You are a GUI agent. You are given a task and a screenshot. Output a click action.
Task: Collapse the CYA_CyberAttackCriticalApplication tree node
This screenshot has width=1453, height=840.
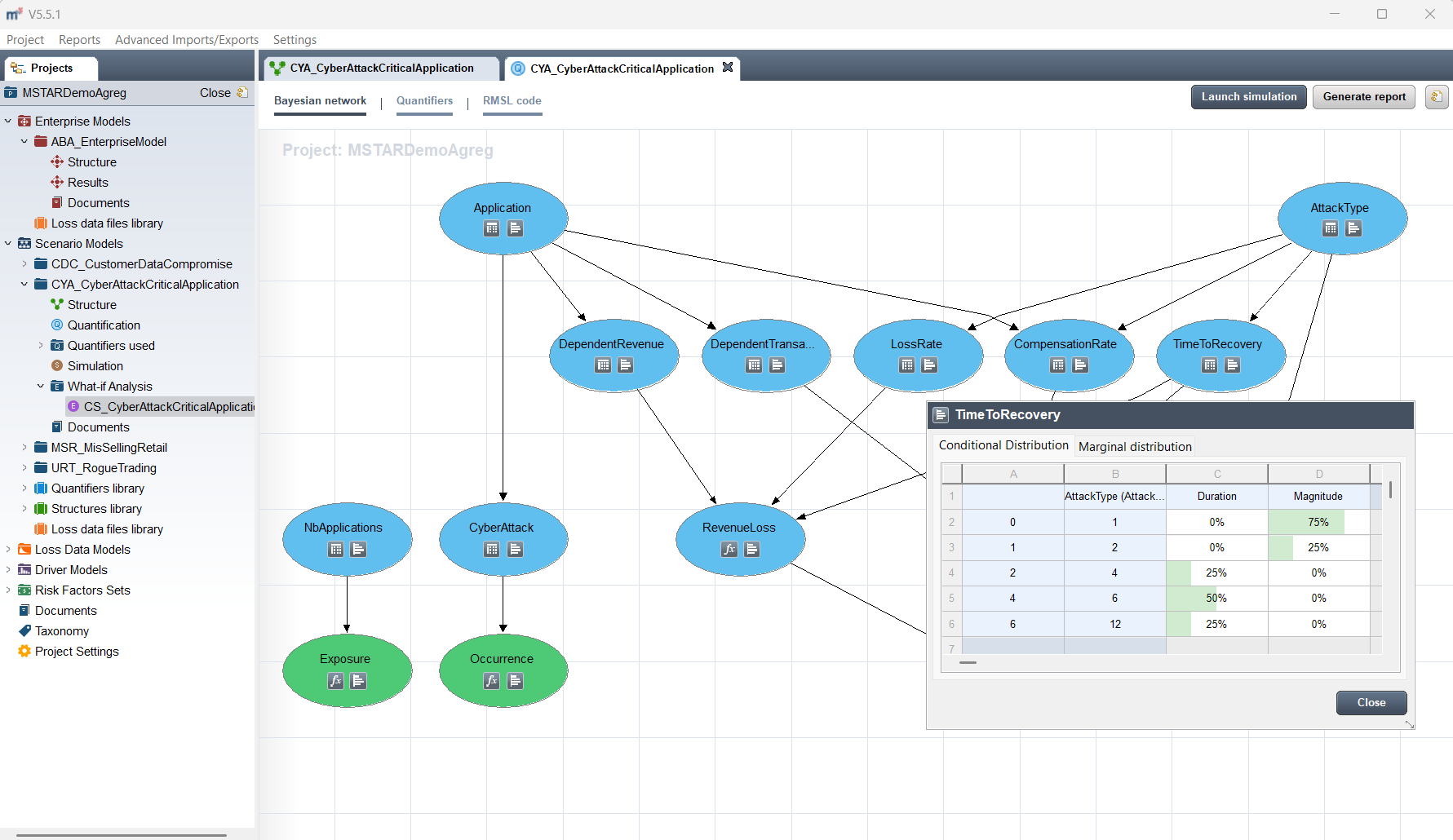point(24,285)
